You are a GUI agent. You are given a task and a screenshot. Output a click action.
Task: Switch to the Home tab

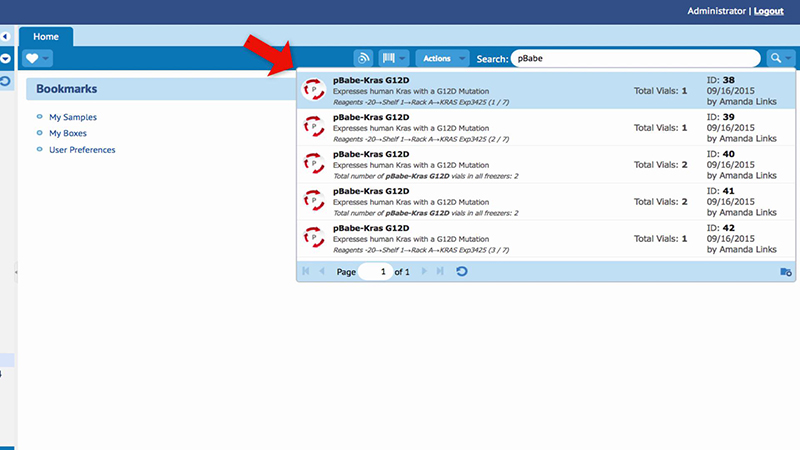[x=46, y=37]
